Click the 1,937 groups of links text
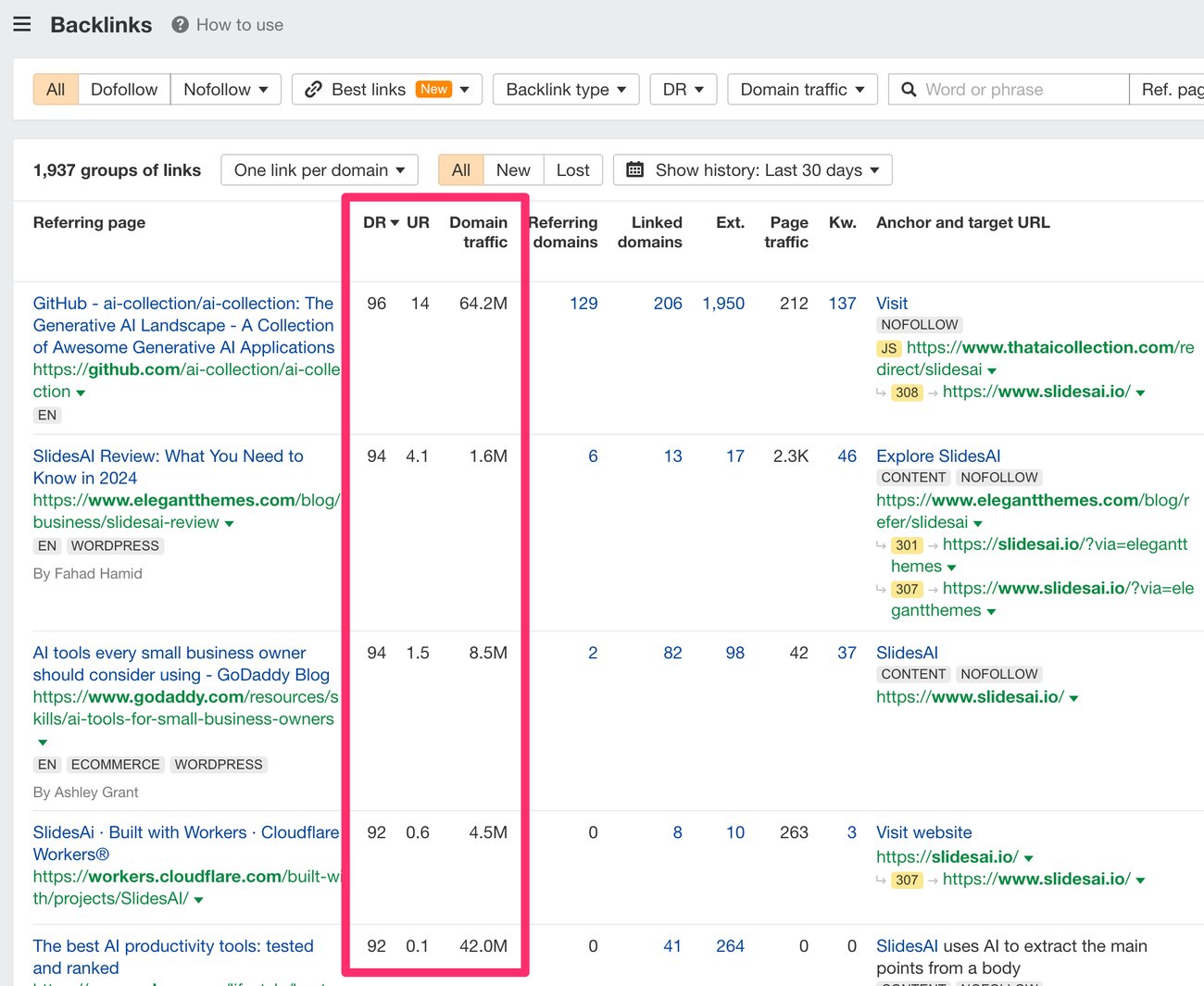 [117, 170]
